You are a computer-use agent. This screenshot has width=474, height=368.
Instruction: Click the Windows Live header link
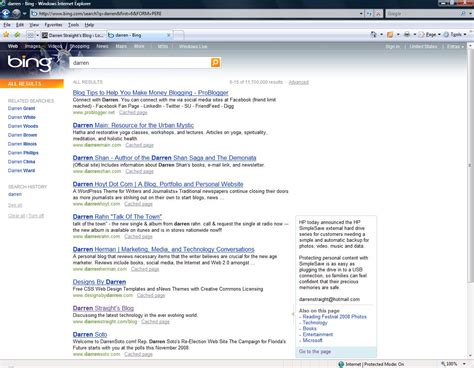193,46
